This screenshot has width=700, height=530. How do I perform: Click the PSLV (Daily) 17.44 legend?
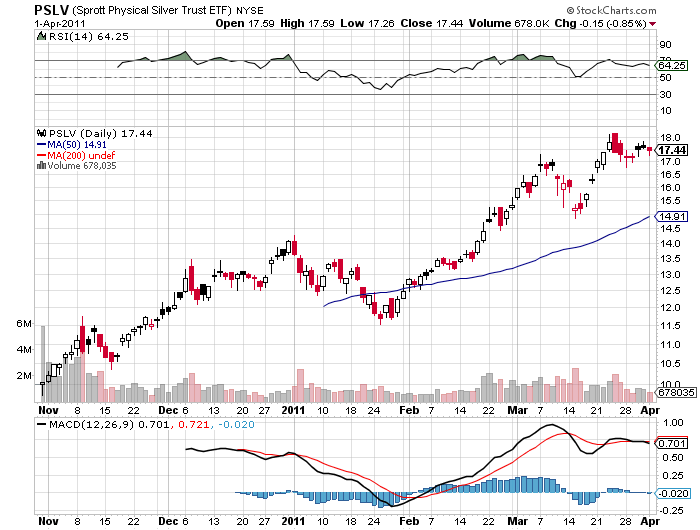click(x=100, y=134)
